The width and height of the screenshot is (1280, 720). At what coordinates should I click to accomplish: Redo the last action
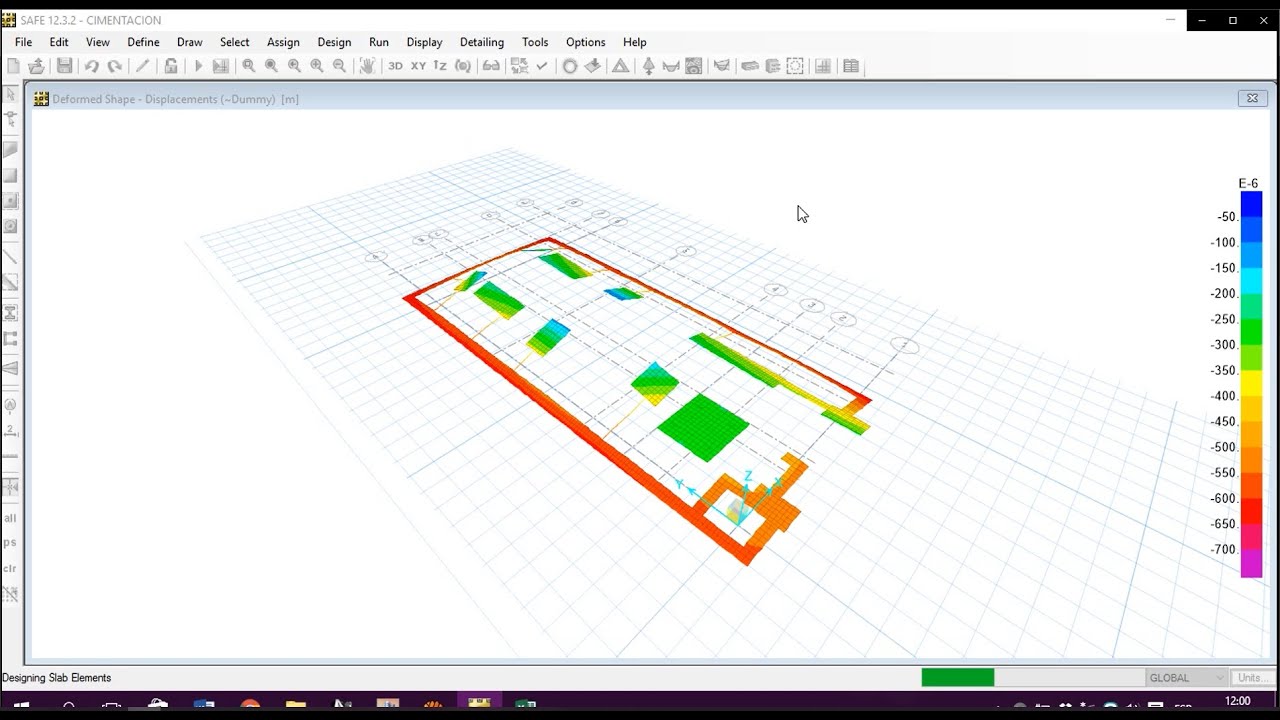click(x=115, y=66)
